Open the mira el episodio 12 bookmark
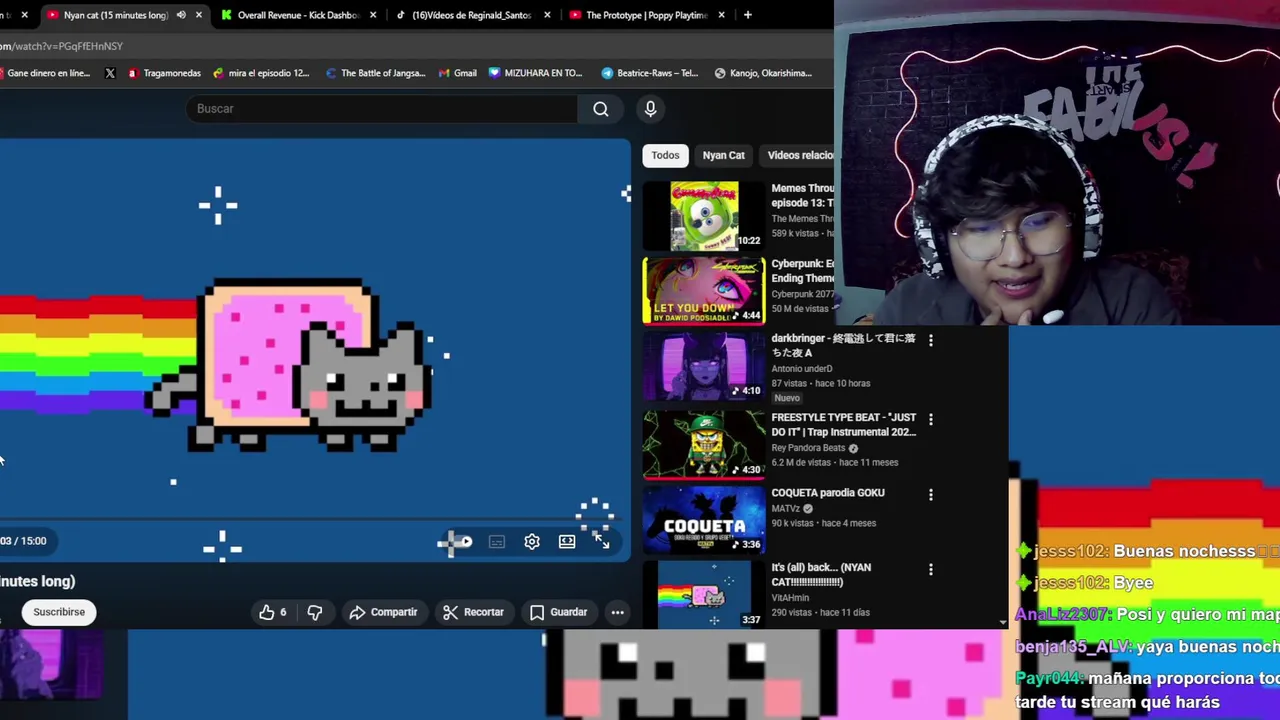The image size is (1280, 720). pos(262,73)
